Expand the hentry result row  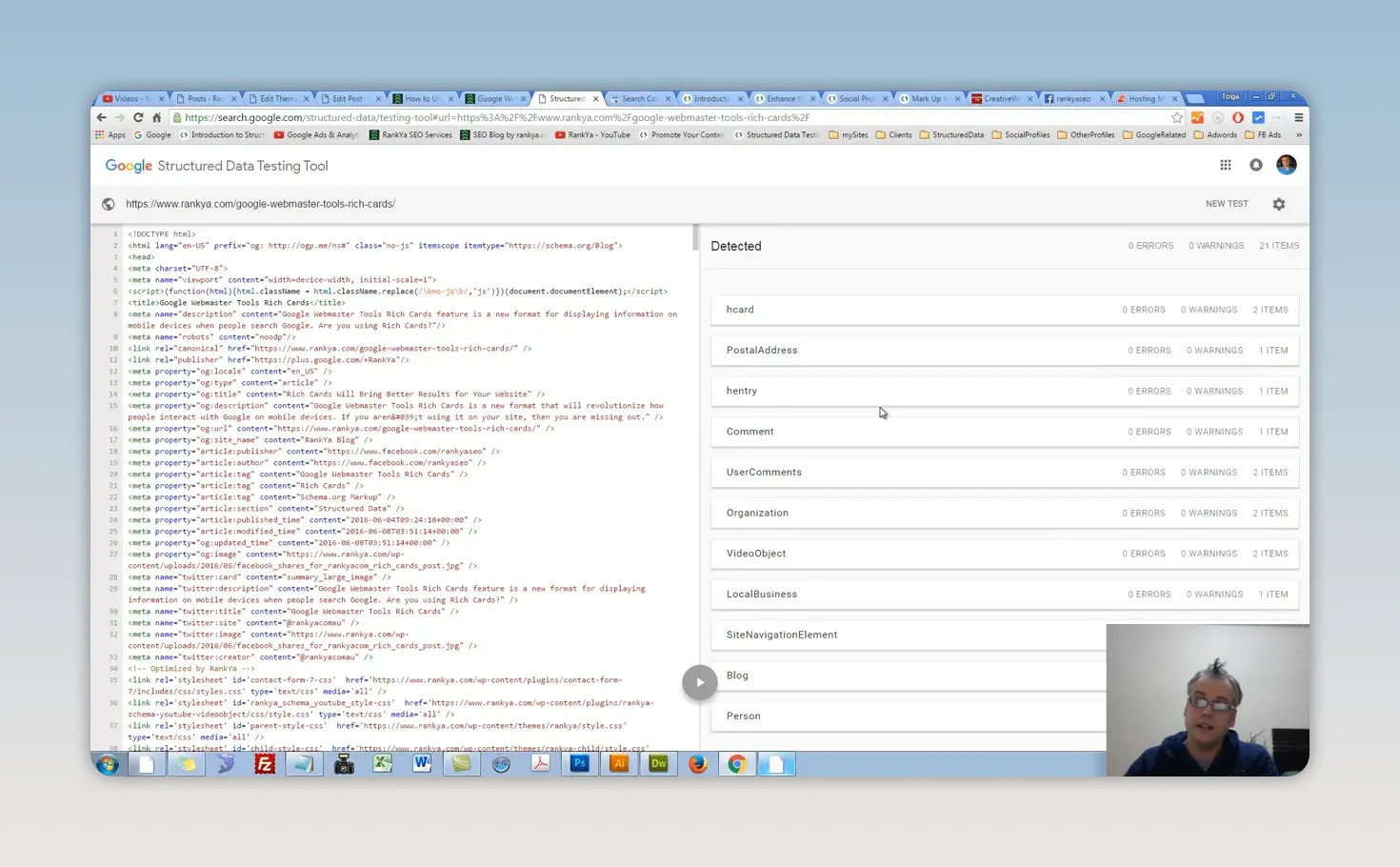(x=1005, y=391)
